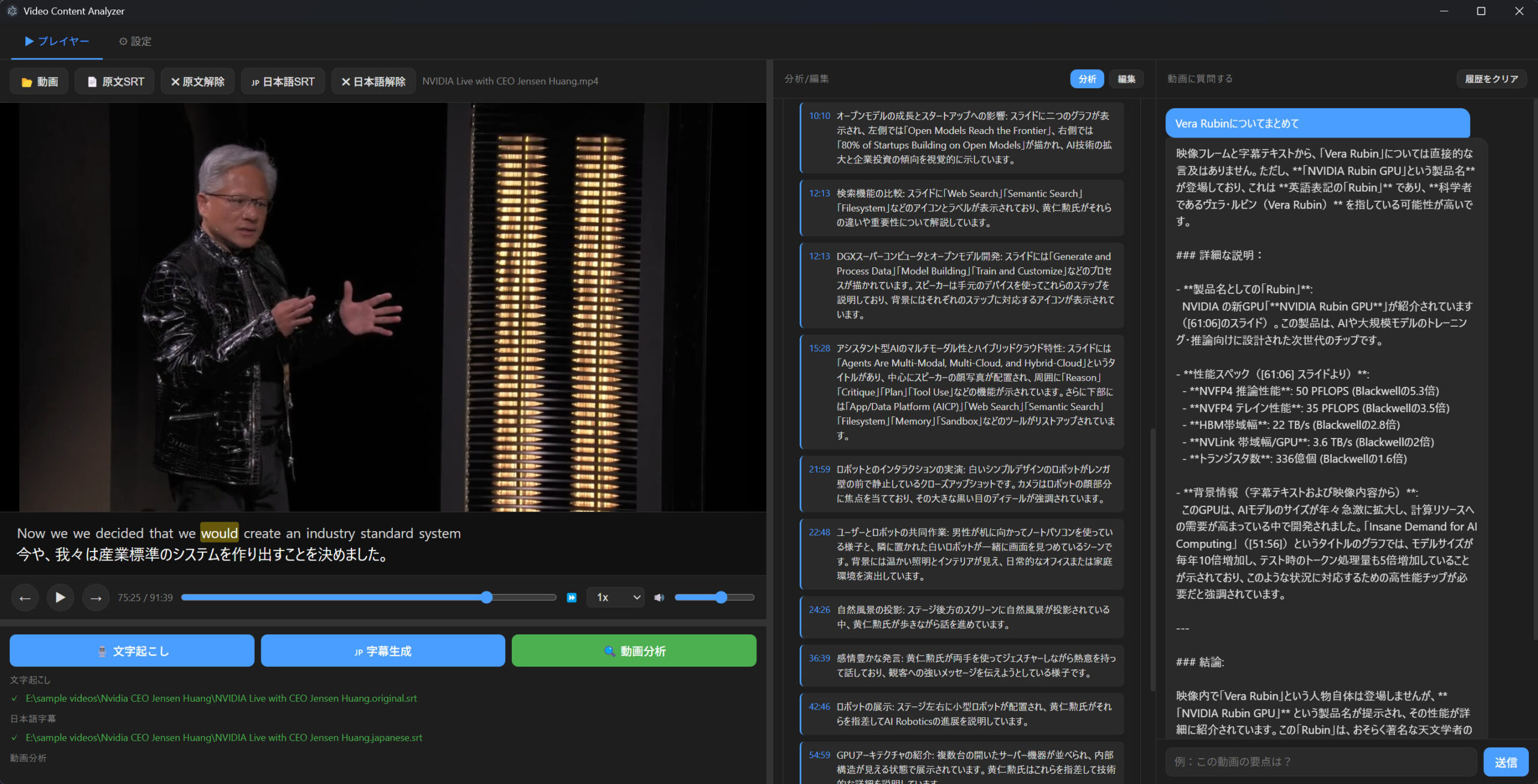Viewport: 1538px width, 784px height.
Task: Open video file with 動画 folder button
Action: point(40,81)
